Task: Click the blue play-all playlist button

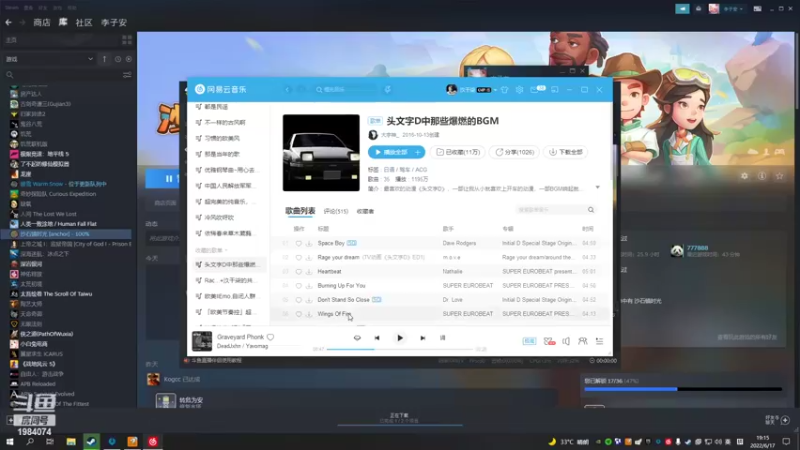Action: pos(390,152)
